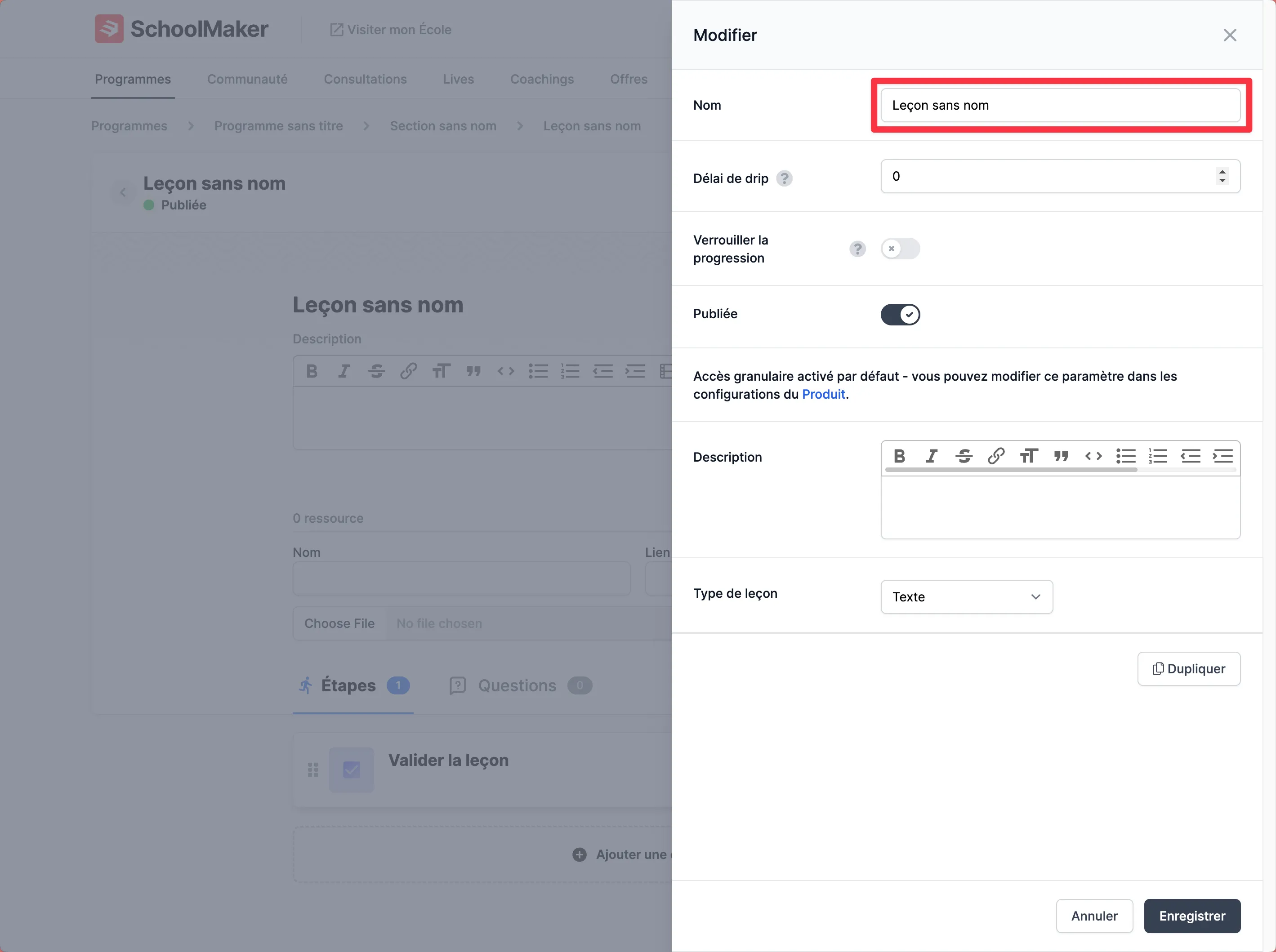
Task: Click Quote icon in background lesson editor
Action: point(474,371)
